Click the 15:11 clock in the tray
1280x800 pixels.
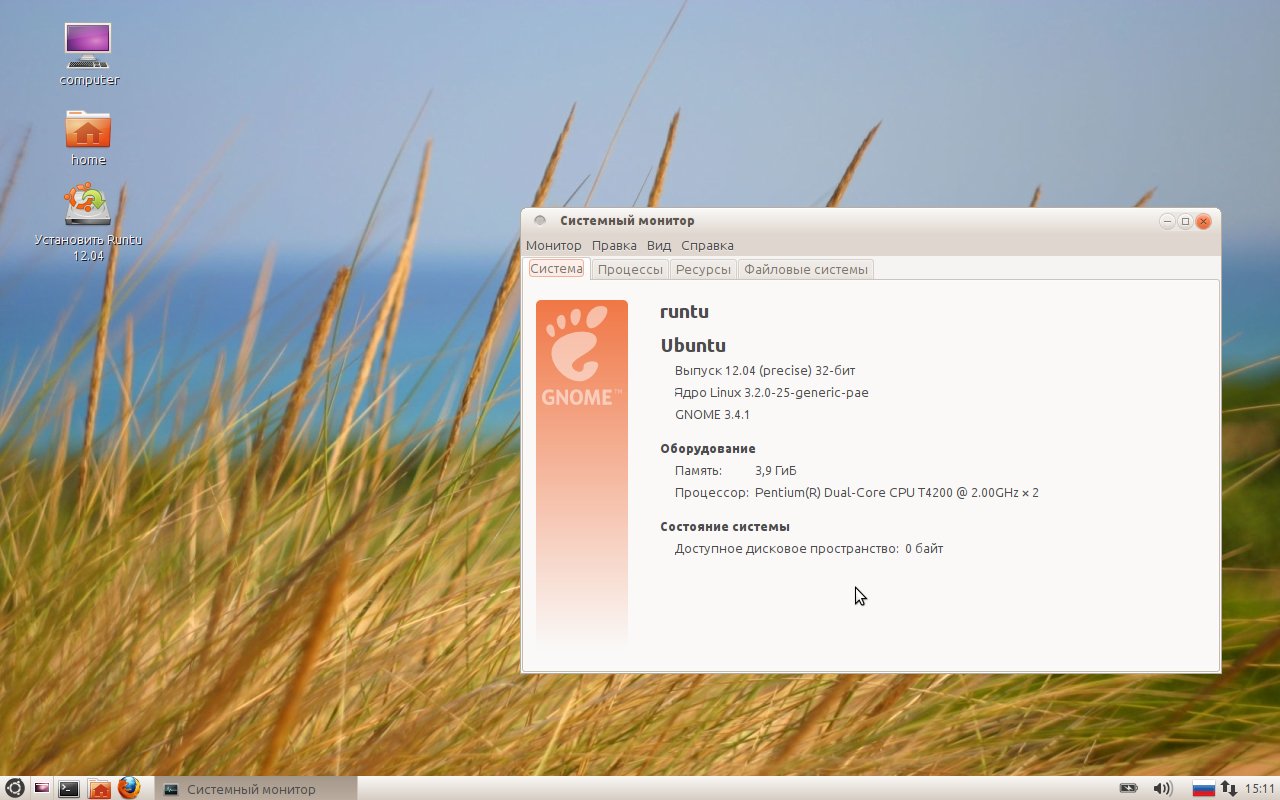1260,788
